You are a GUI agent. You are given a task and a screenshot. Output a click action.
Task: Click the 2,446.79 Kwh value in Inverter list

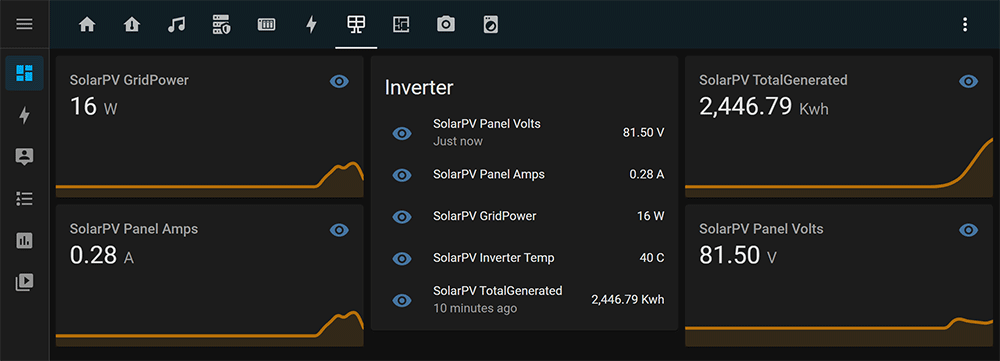click(x=628, y=300)
